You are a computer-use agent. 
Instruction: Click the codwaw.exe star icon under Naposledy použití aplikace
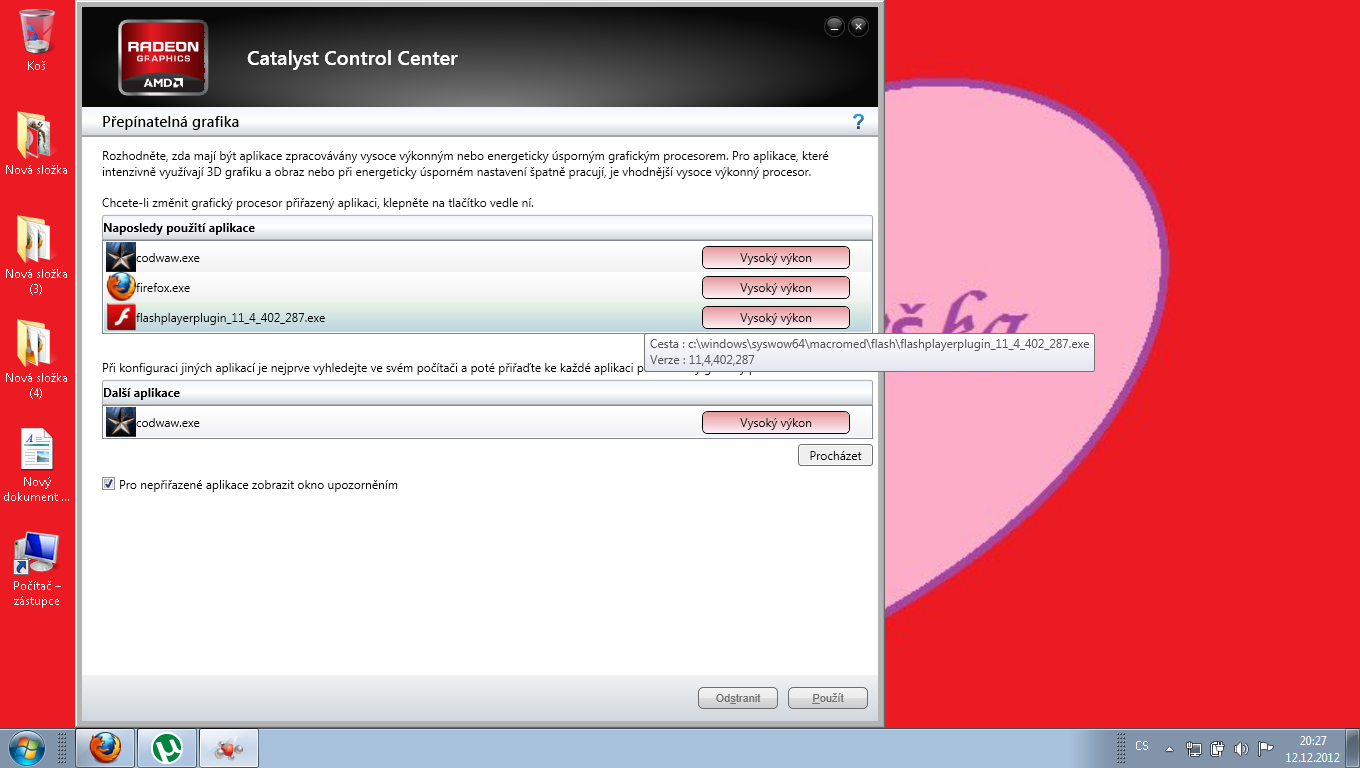120,257
